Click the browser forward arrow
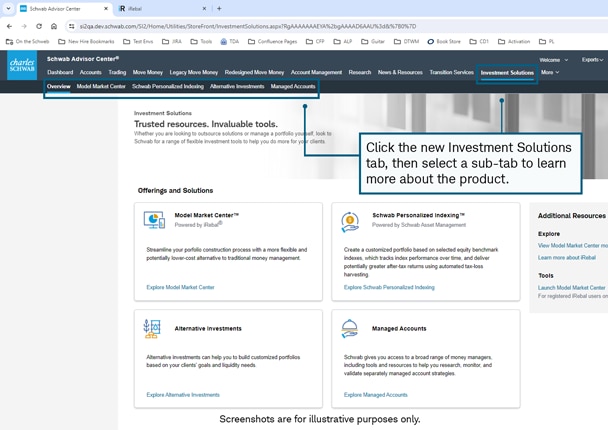 click(24, 26)
